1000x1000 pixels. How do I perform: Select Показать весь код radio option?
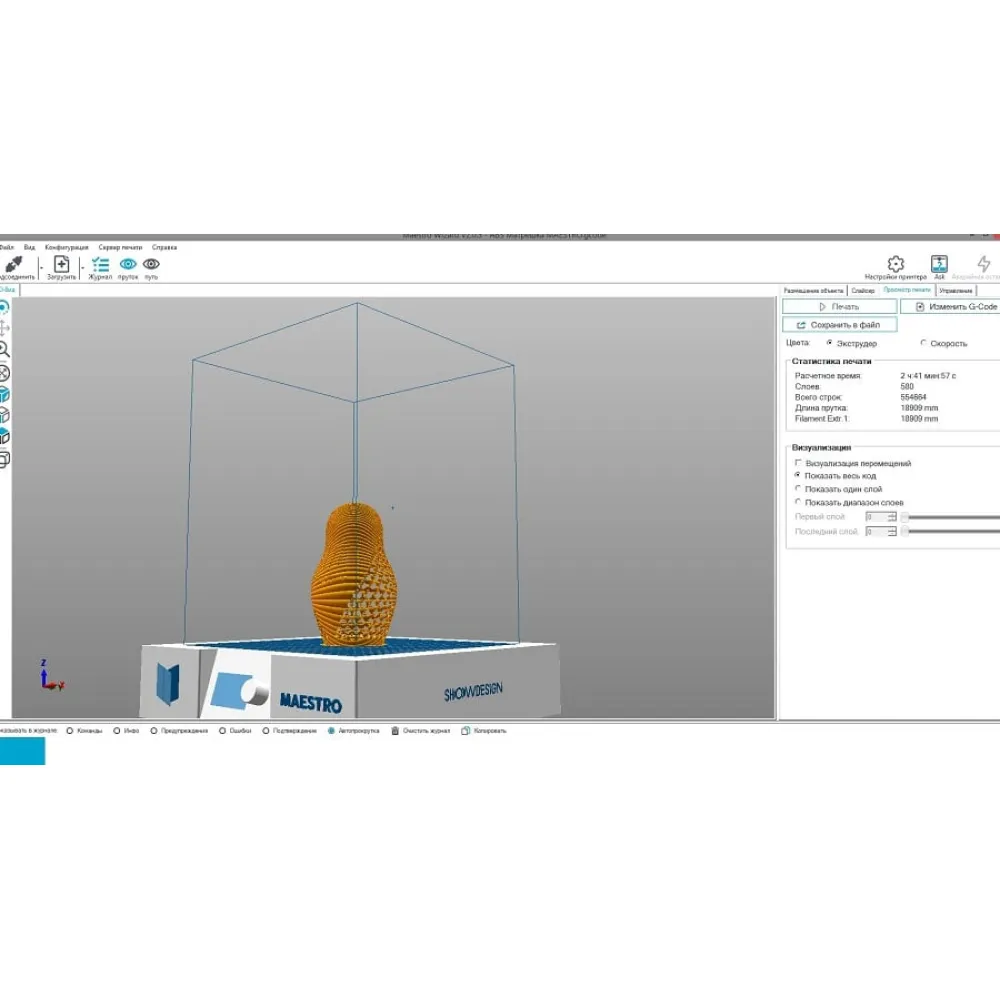[798, 476]
